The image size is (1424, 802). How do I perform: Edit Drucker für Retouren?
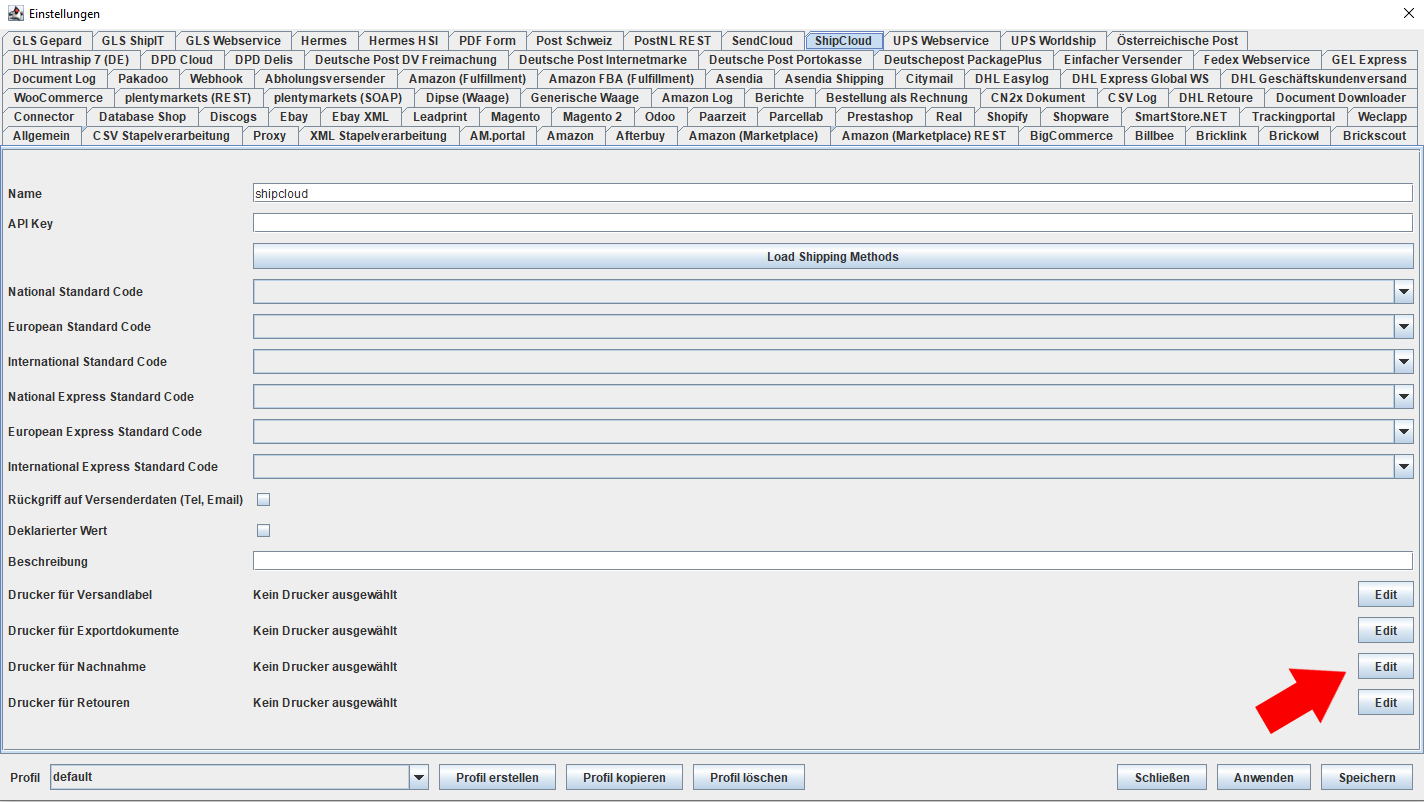[1385, 703]
